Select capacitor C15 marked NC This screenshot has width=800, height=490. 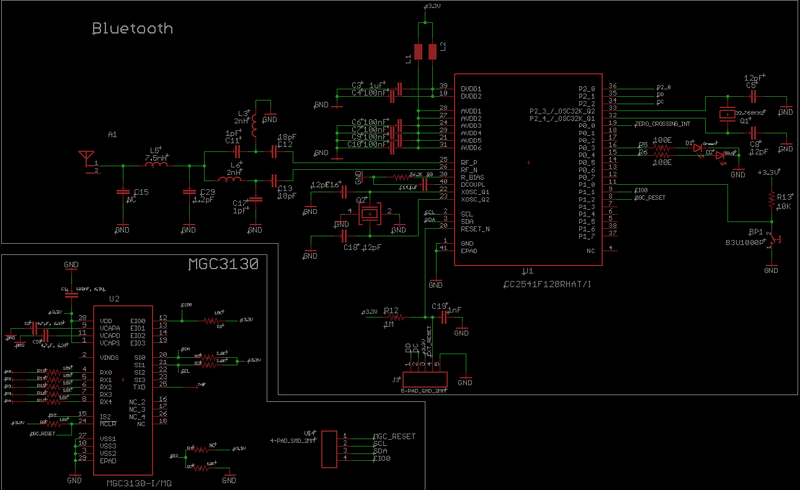[123, 191]
